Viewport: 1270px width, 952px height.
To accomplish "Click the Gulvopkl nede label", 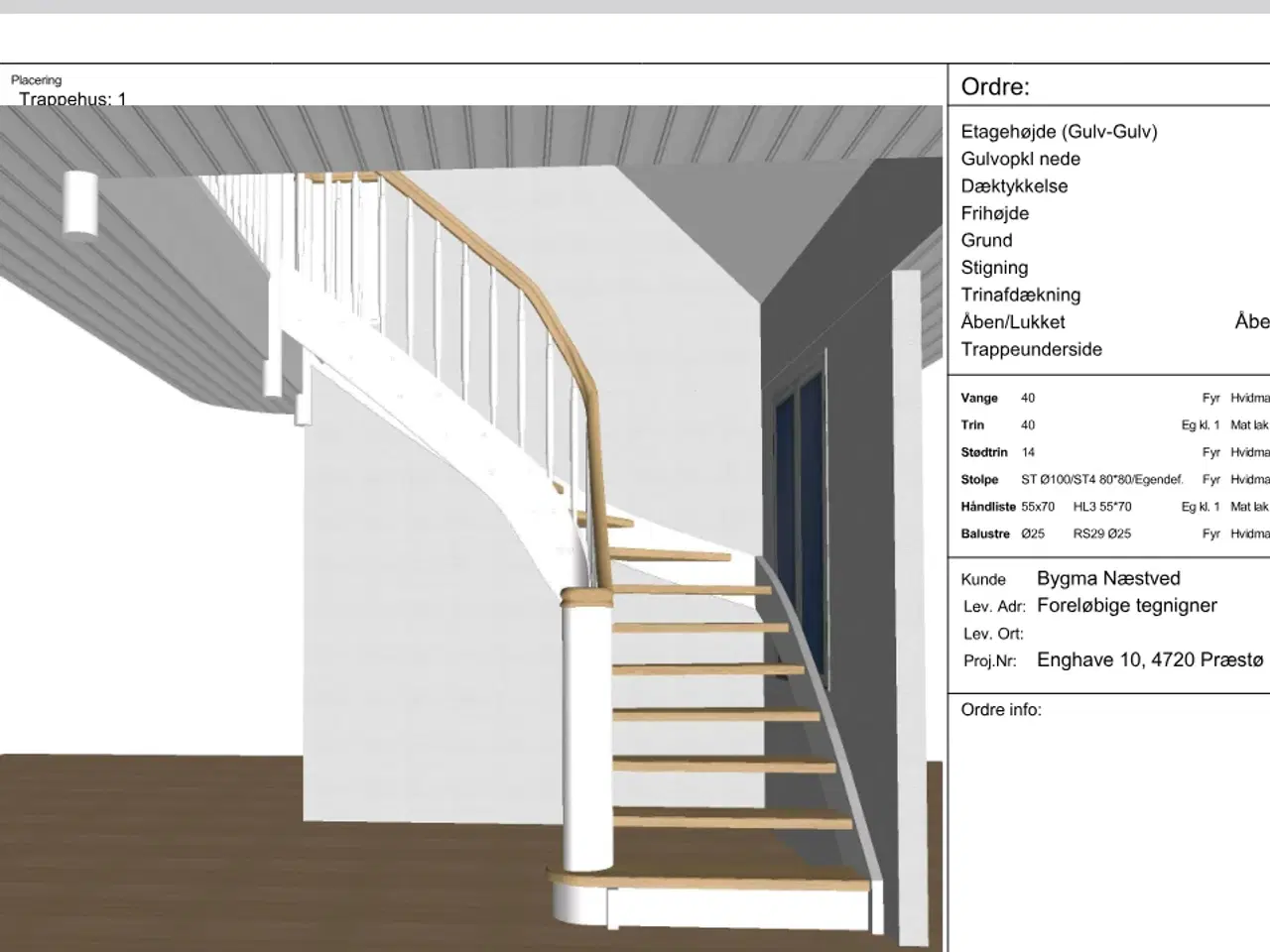I will tap(1020, 159).
